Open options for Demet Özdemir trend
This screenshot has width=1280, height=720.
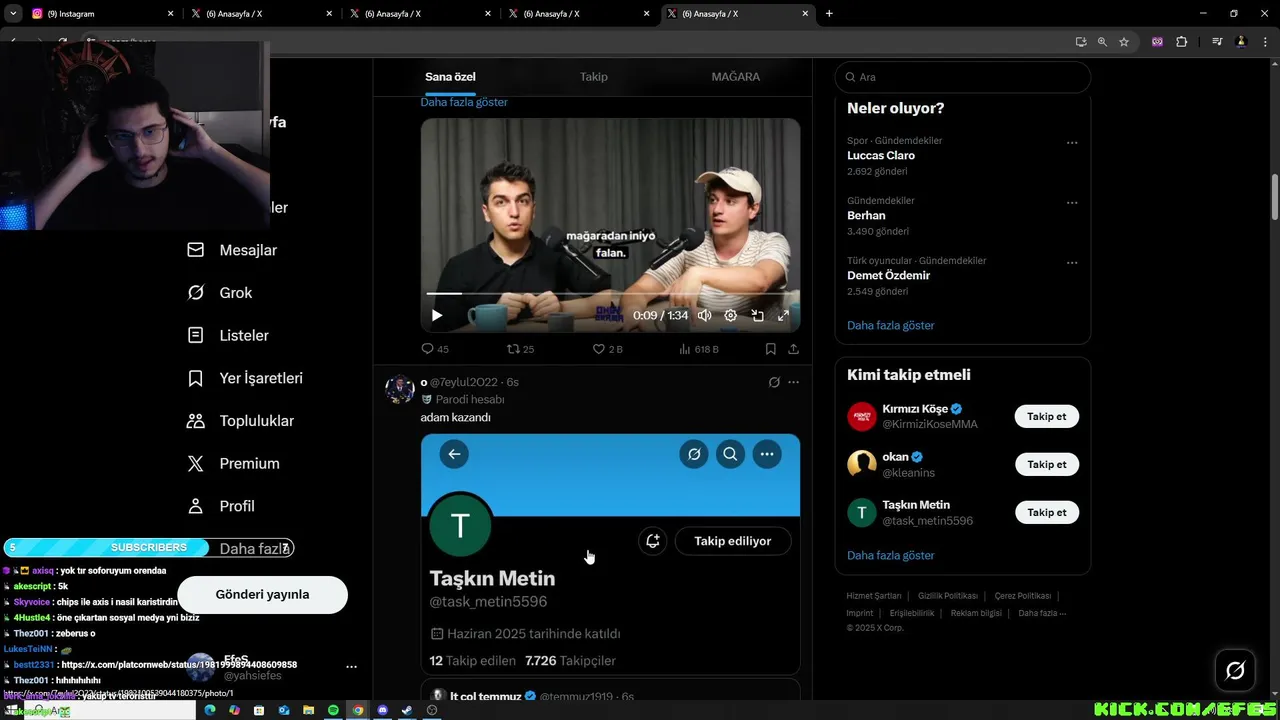point(1072,262)
